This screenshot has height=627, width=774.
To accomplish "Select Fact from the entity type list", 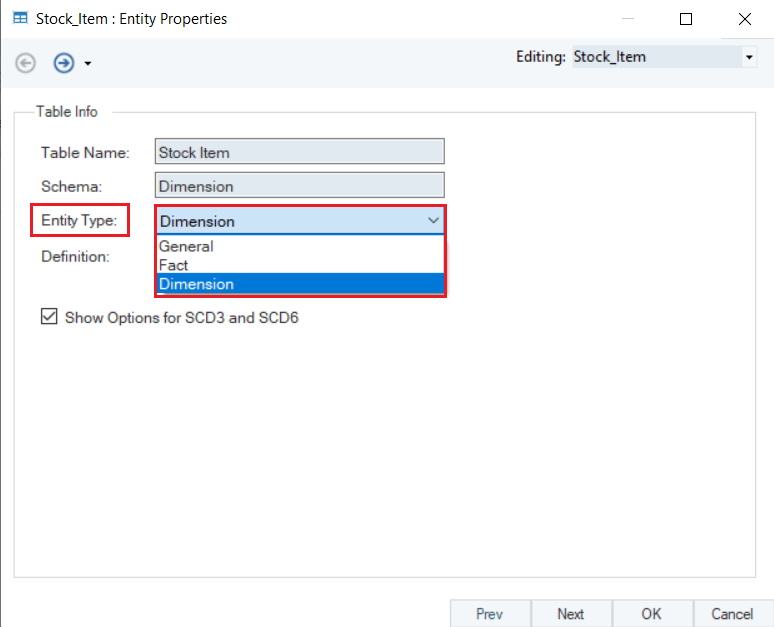I will click(x=174, y=265).
